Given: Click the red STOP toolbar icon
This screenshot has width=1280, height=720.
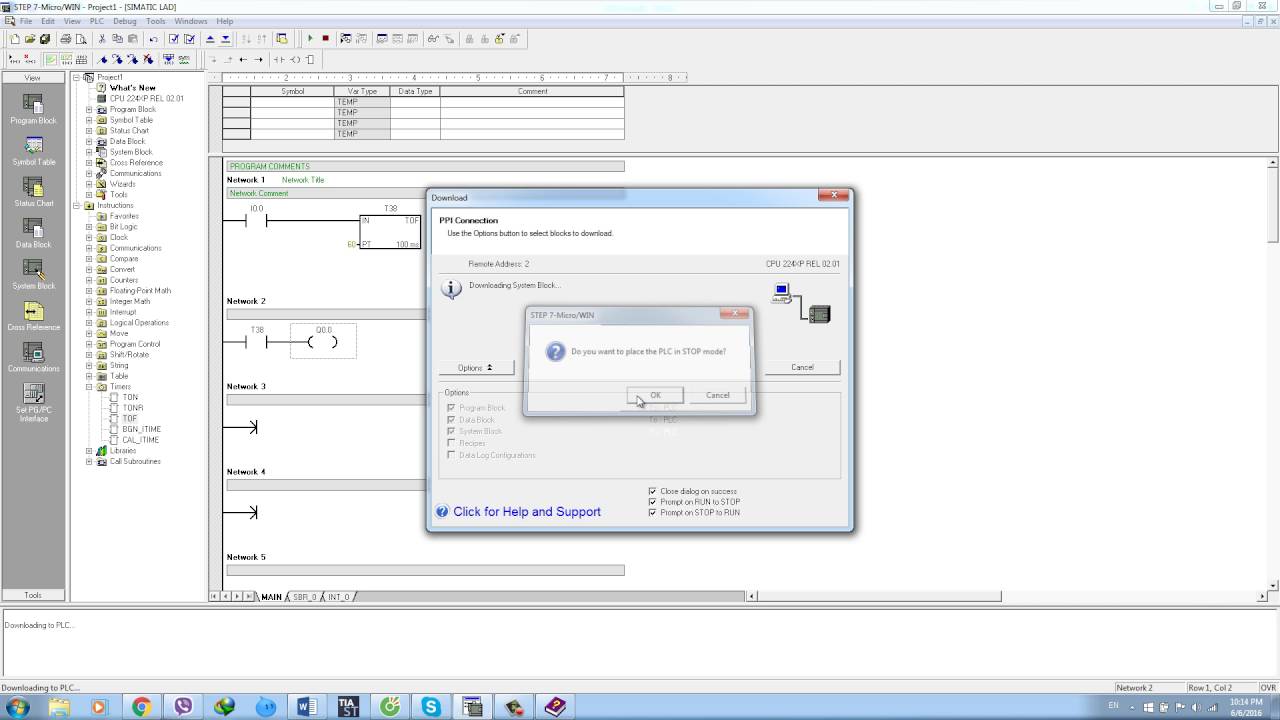Looking at the screenshot, I should coord(325,39).
